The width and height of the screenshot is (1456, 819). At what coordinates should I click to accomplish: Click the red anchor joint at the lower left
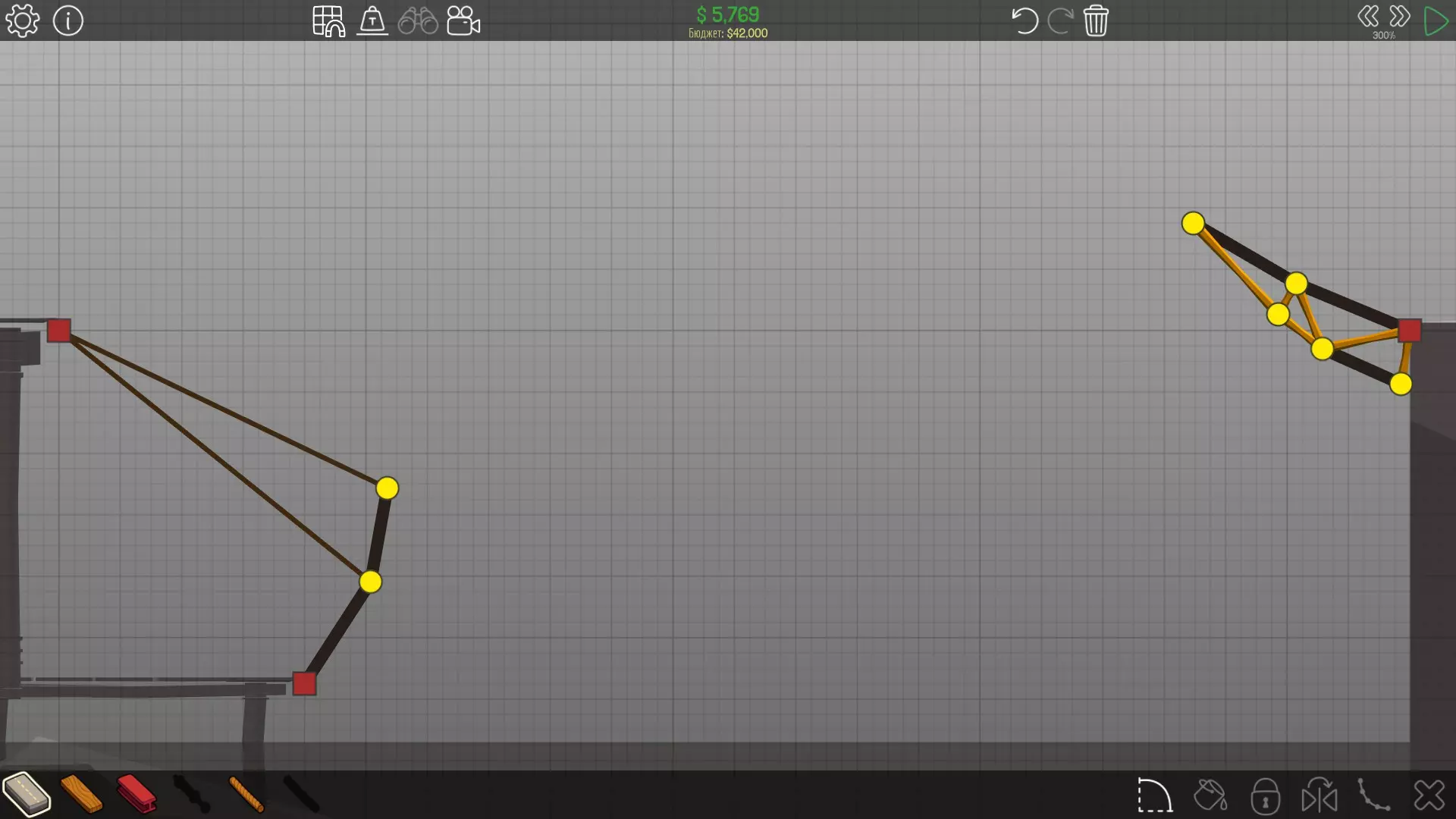pos(304,683)
